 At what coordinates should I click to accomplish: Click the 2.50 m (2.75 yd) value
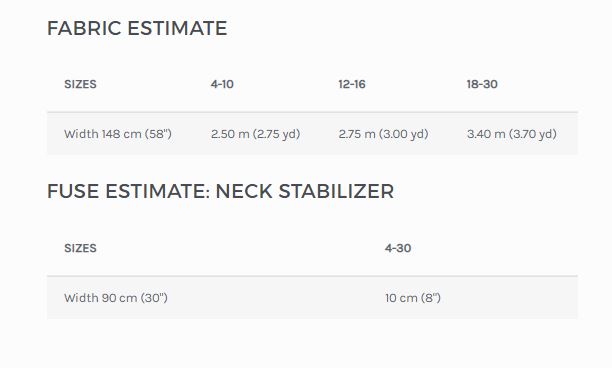(256, 134)
